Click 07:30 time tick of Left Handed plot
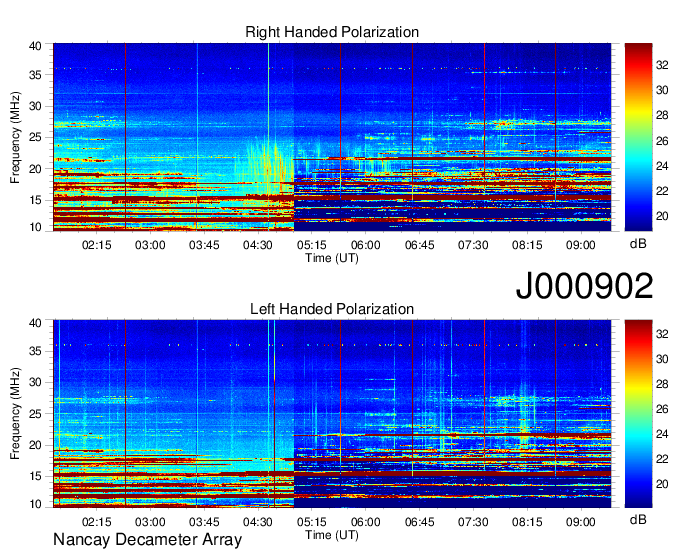This screenshot has height=552, width=680. [x=473, y=522]
